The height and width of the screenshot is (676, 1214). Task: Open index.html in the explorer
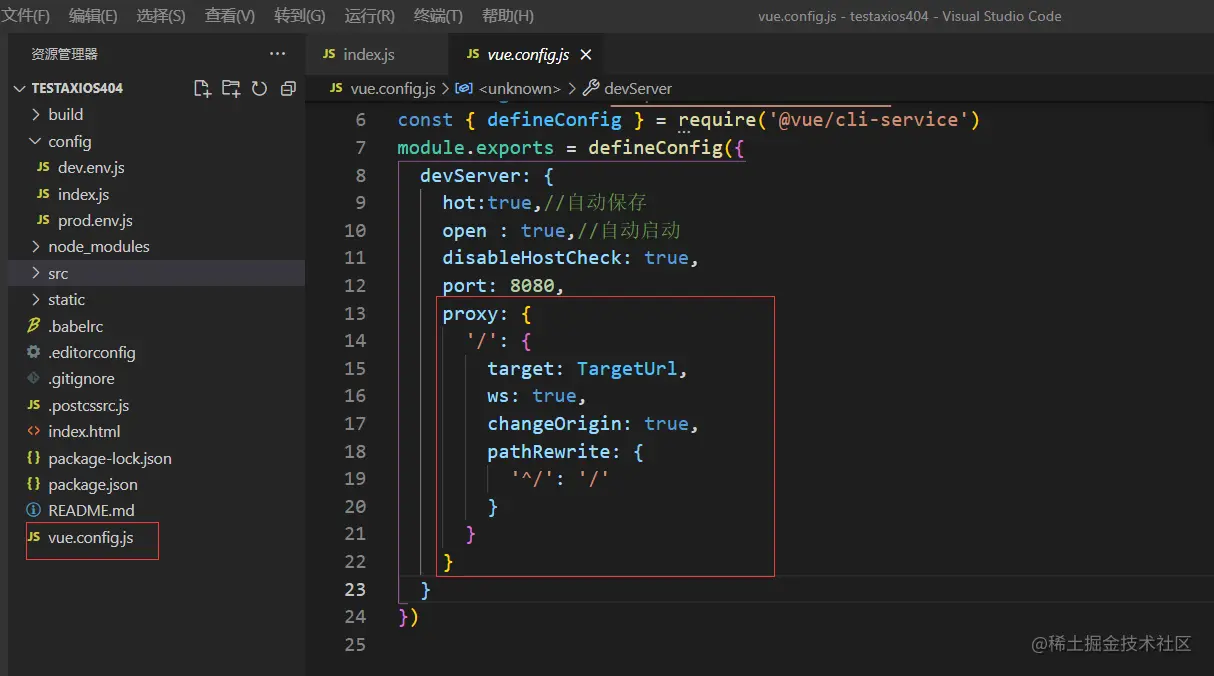(84, 432)
